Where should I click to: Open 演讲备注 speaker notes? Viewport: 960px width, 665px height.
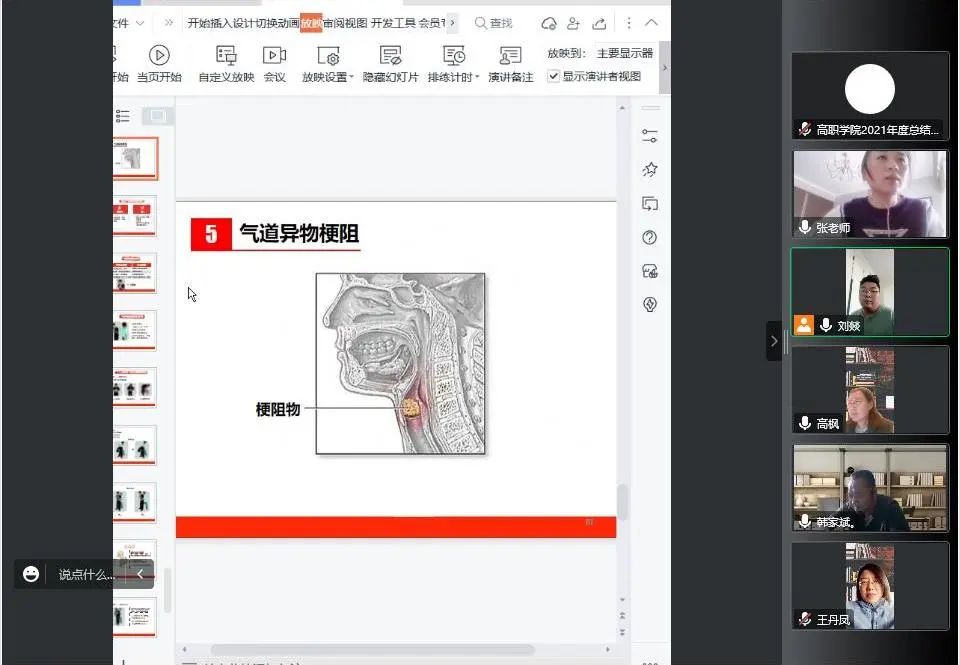coord(510,56)
